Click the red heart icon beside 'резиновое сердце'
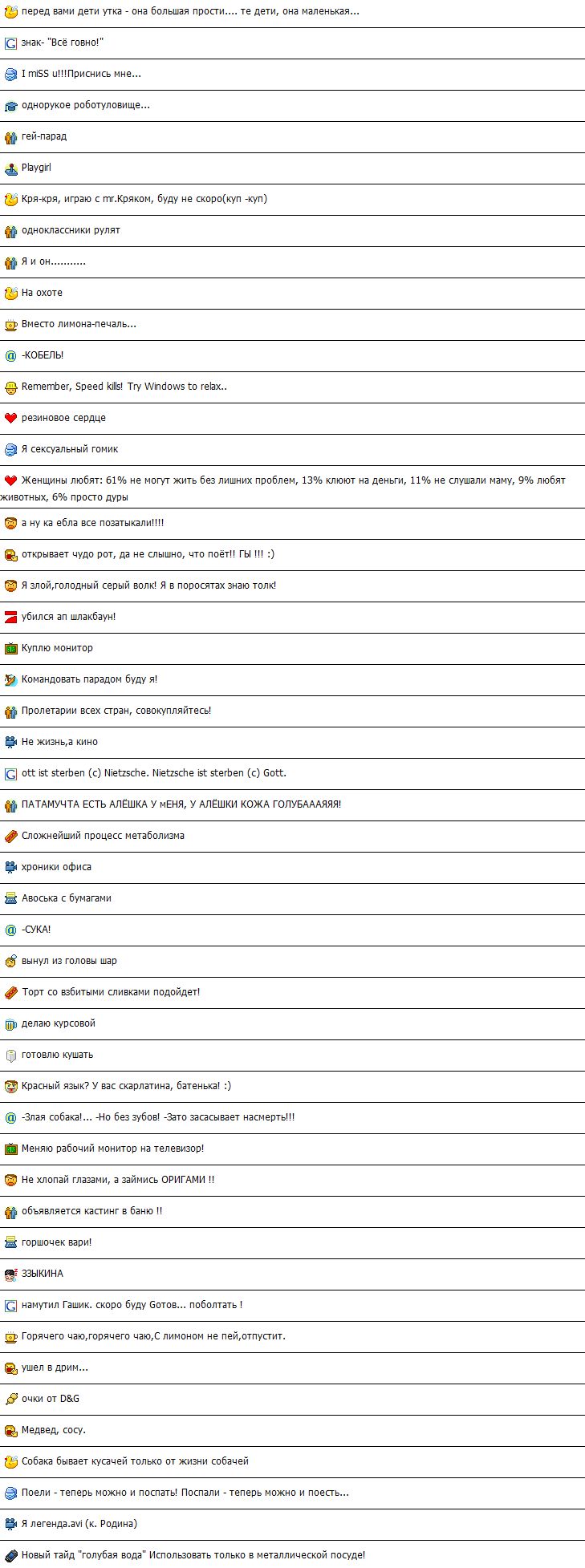Screen dimensions: 585x1568 [x=10, y=418]
